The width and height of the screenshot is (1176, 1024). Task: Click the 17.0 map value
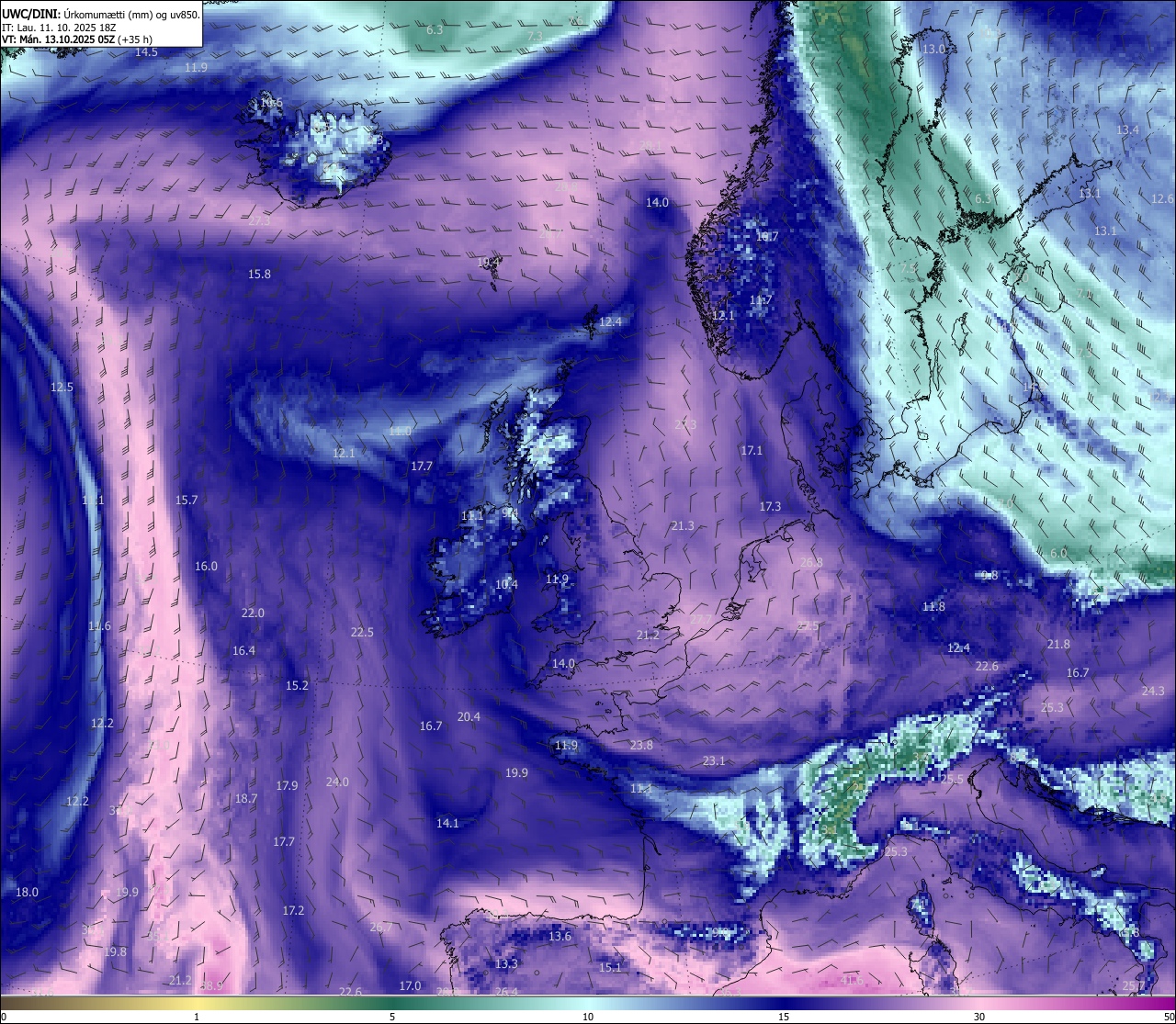coord(410,986)
